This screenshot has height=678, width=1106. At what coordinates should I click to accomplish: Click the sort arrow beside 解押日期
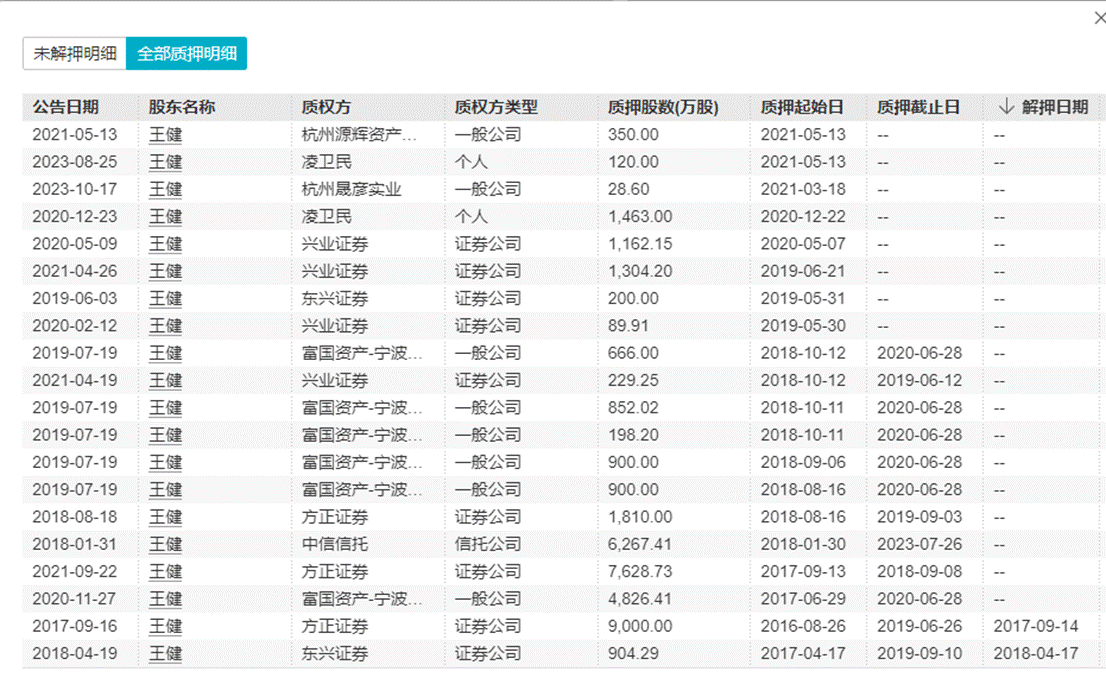coord(1006,107)
